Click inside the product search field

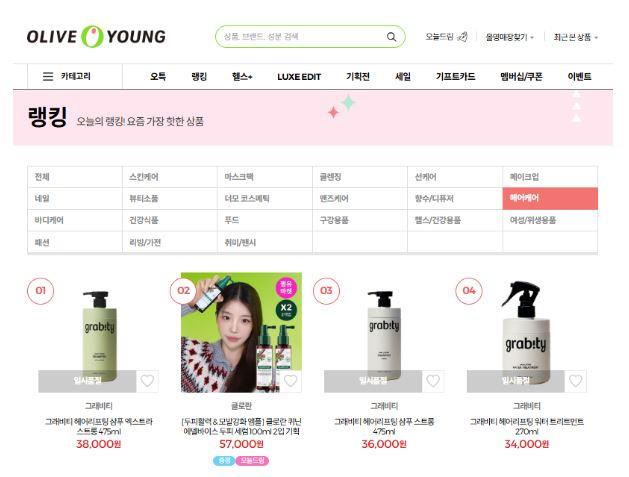pos(301,37)
